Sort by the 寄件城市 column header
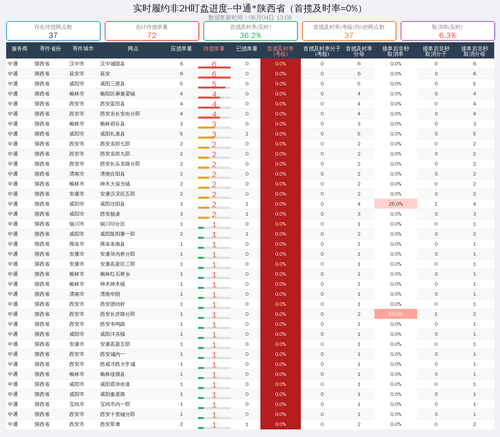The height and width of the screenshot is (437, 500). click(83, 49)
